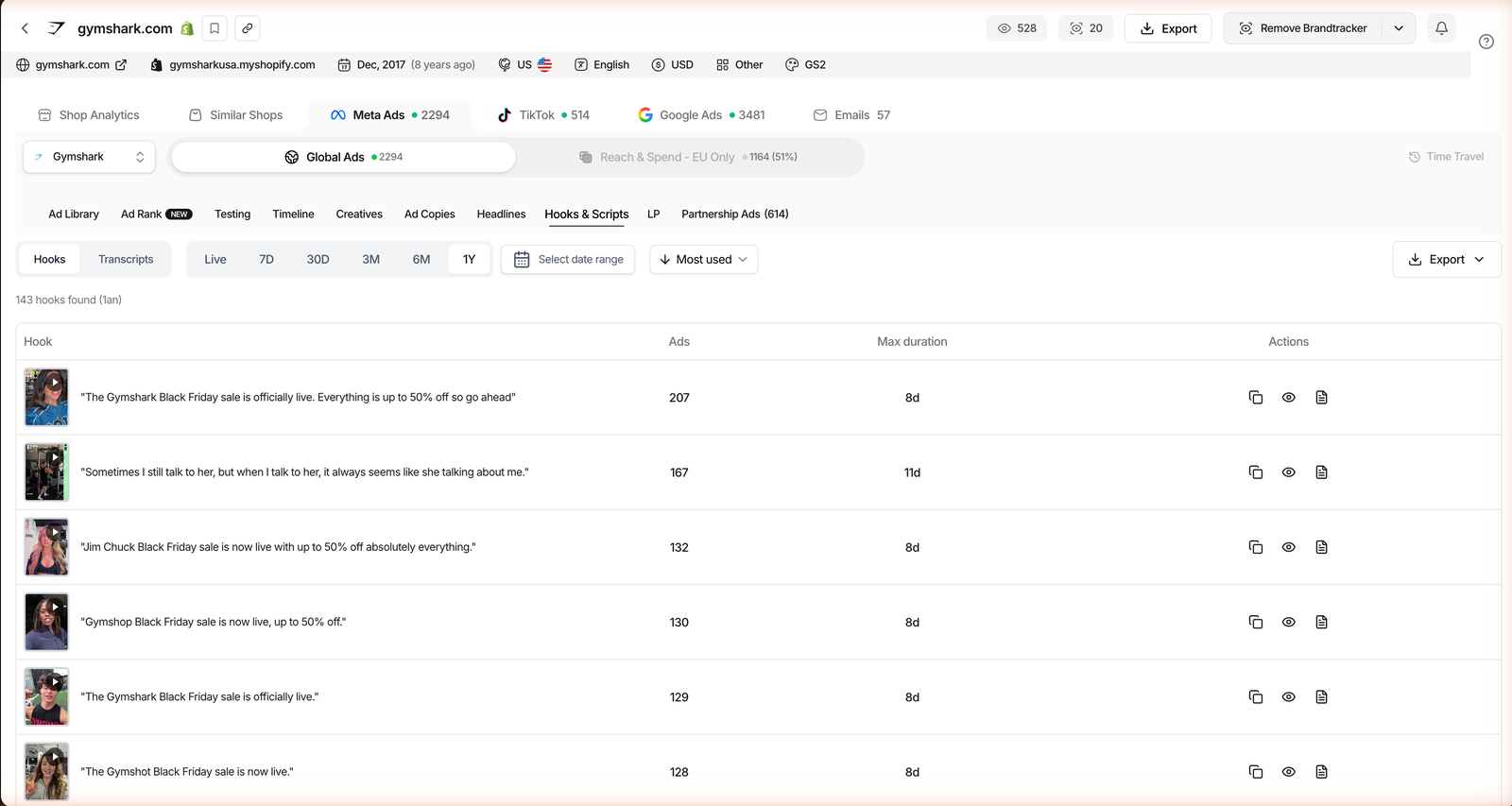The image size is (1512, 806).
Task: Open the Google Ads tab
Action: pyautogui.click(x=701, y=115)
